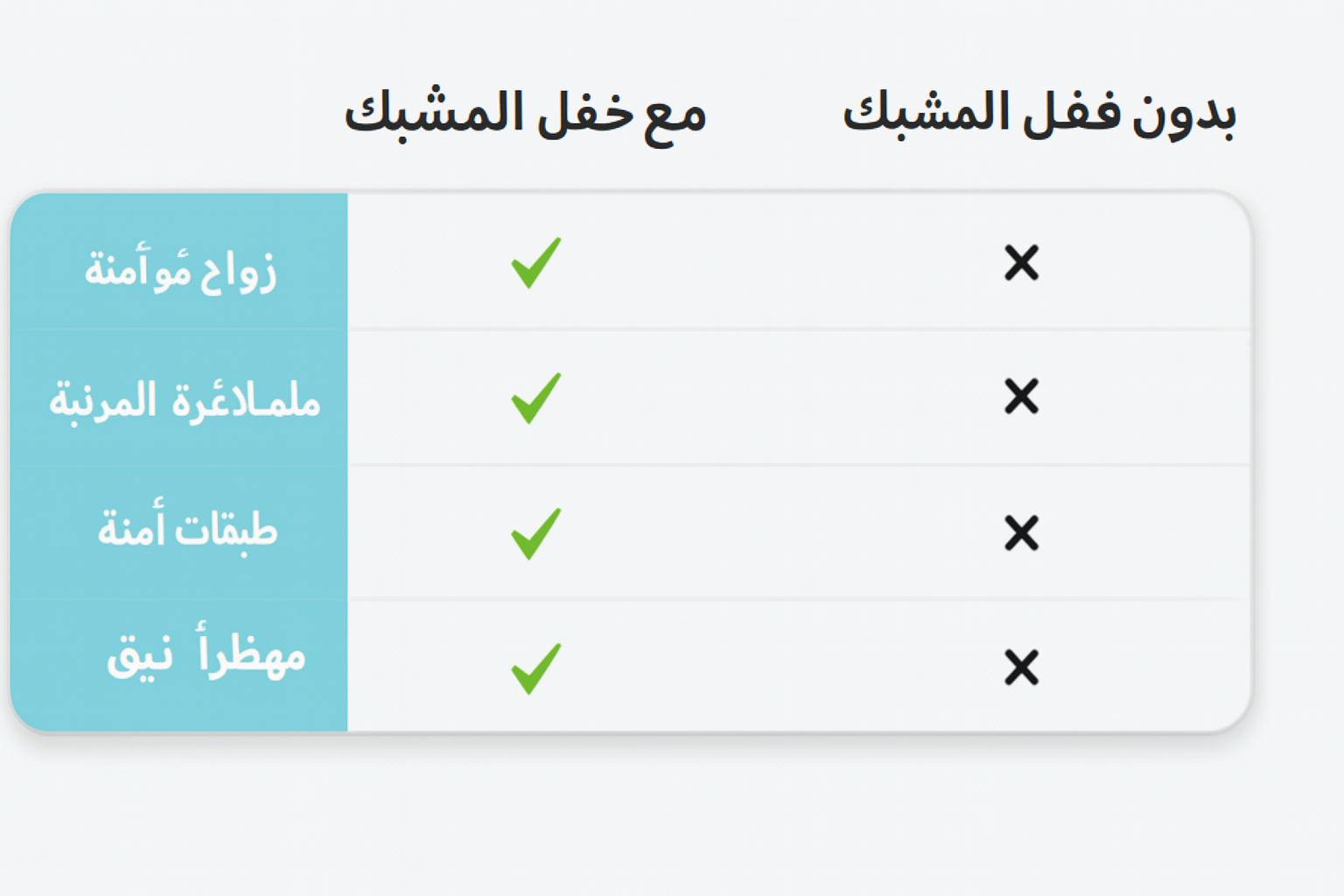
Task: Click the مهظرأ نيق row label
Action: (x=206, y=654)
